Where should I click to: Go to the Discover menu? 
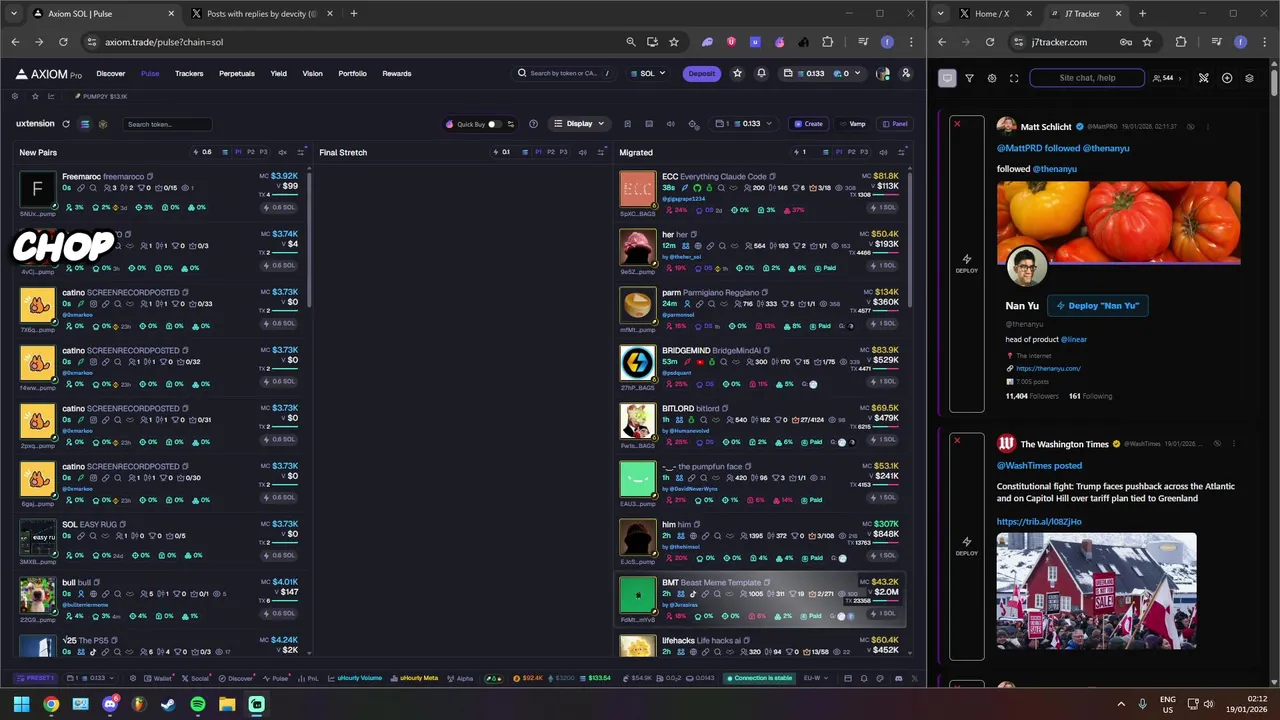click(110, 73)
